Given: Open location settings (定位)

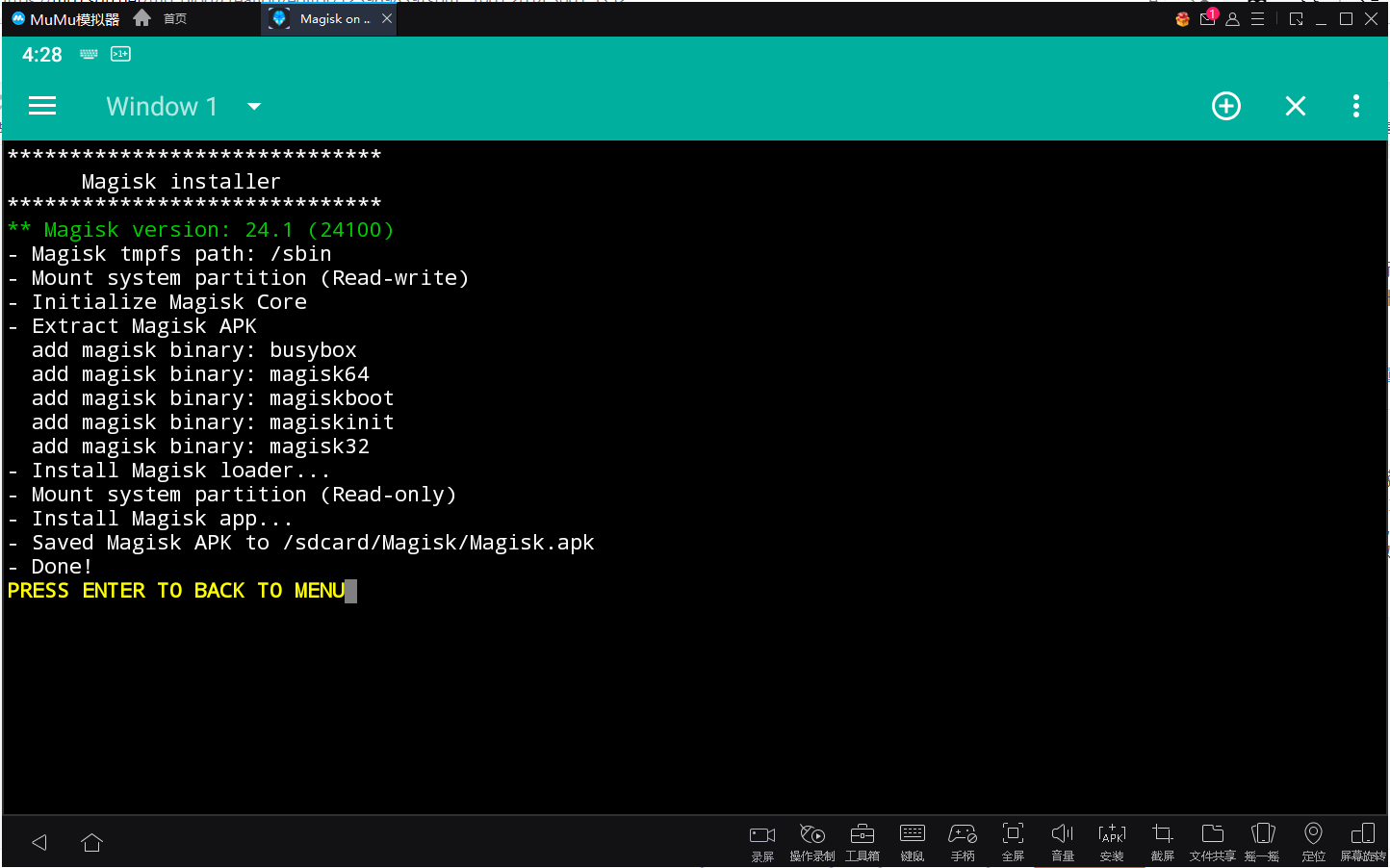Looking at the screenshot, I should [1313, 843].
